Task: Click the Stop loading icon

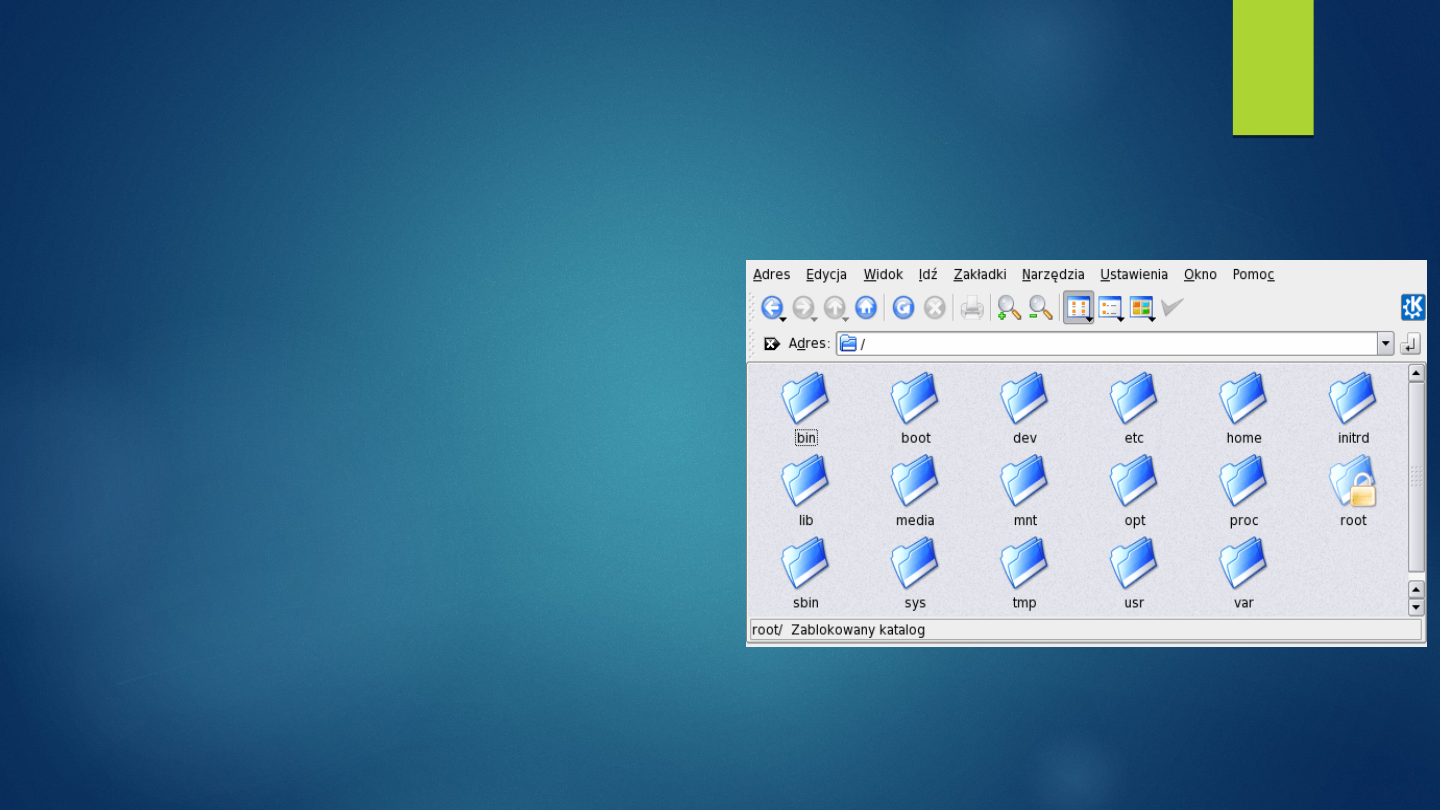Action: 935,308
